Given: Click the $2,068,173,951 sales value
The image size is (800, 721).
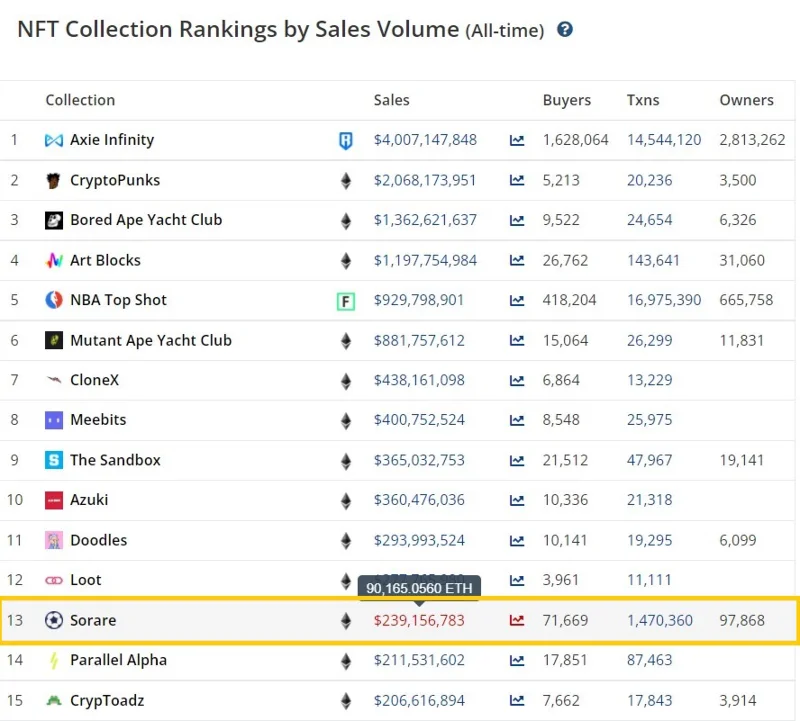Looking at the screenshot, I should 425,180.
